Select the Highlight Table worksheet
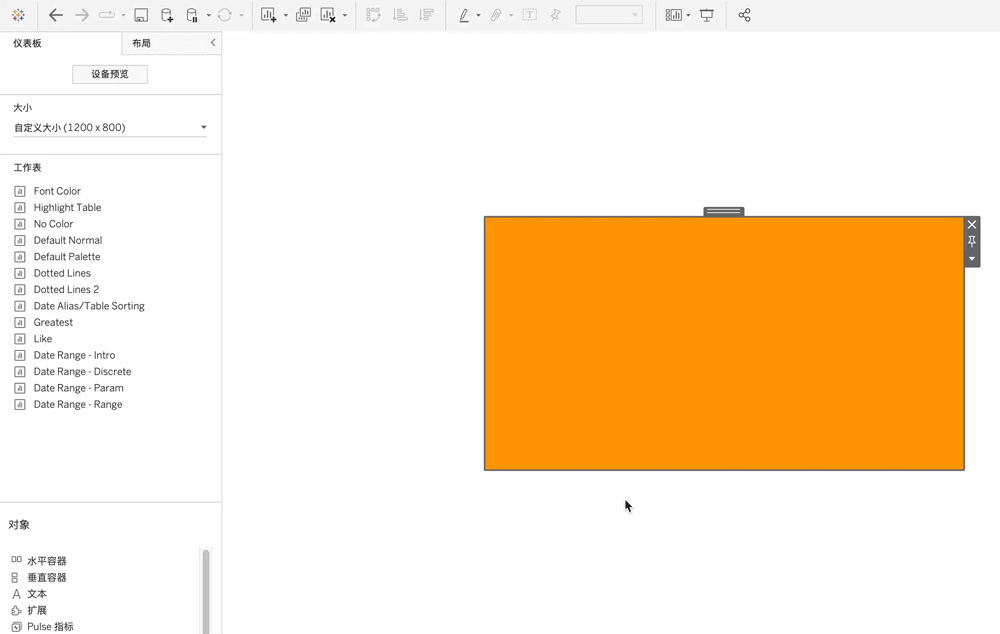 [x=67, y=208]
